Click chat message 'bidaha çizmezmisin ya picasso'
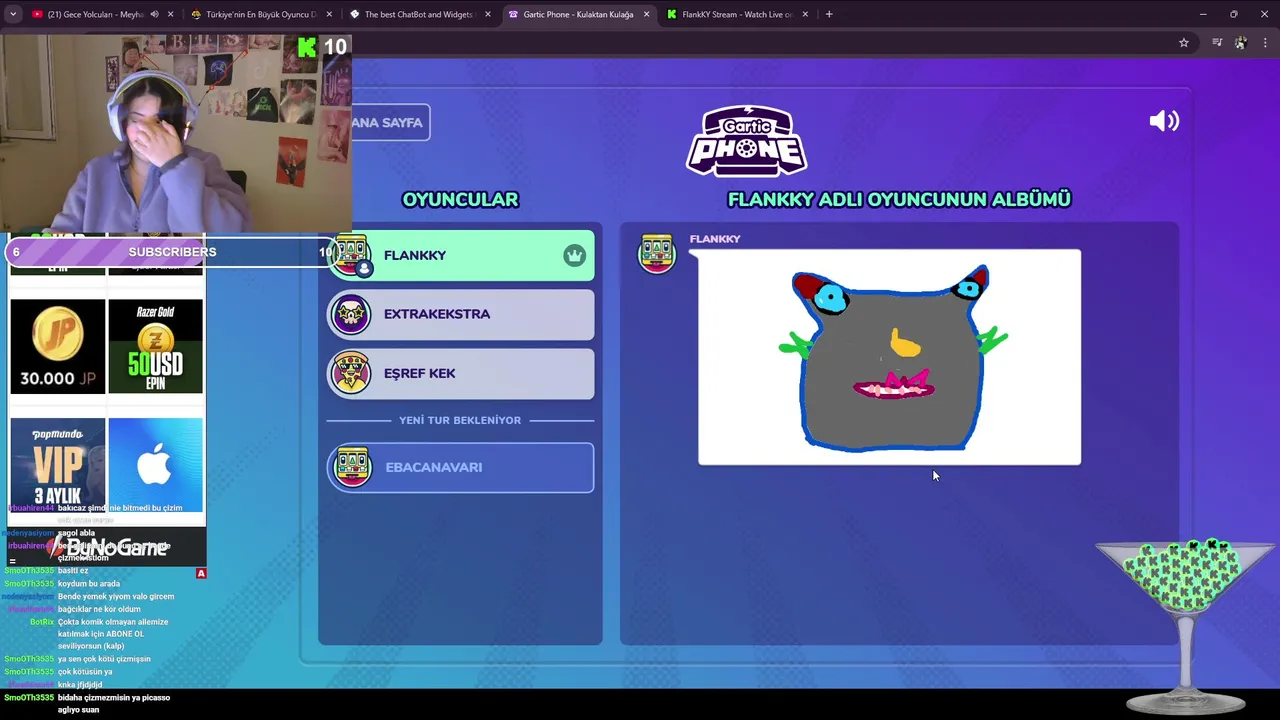 point(114,698)
